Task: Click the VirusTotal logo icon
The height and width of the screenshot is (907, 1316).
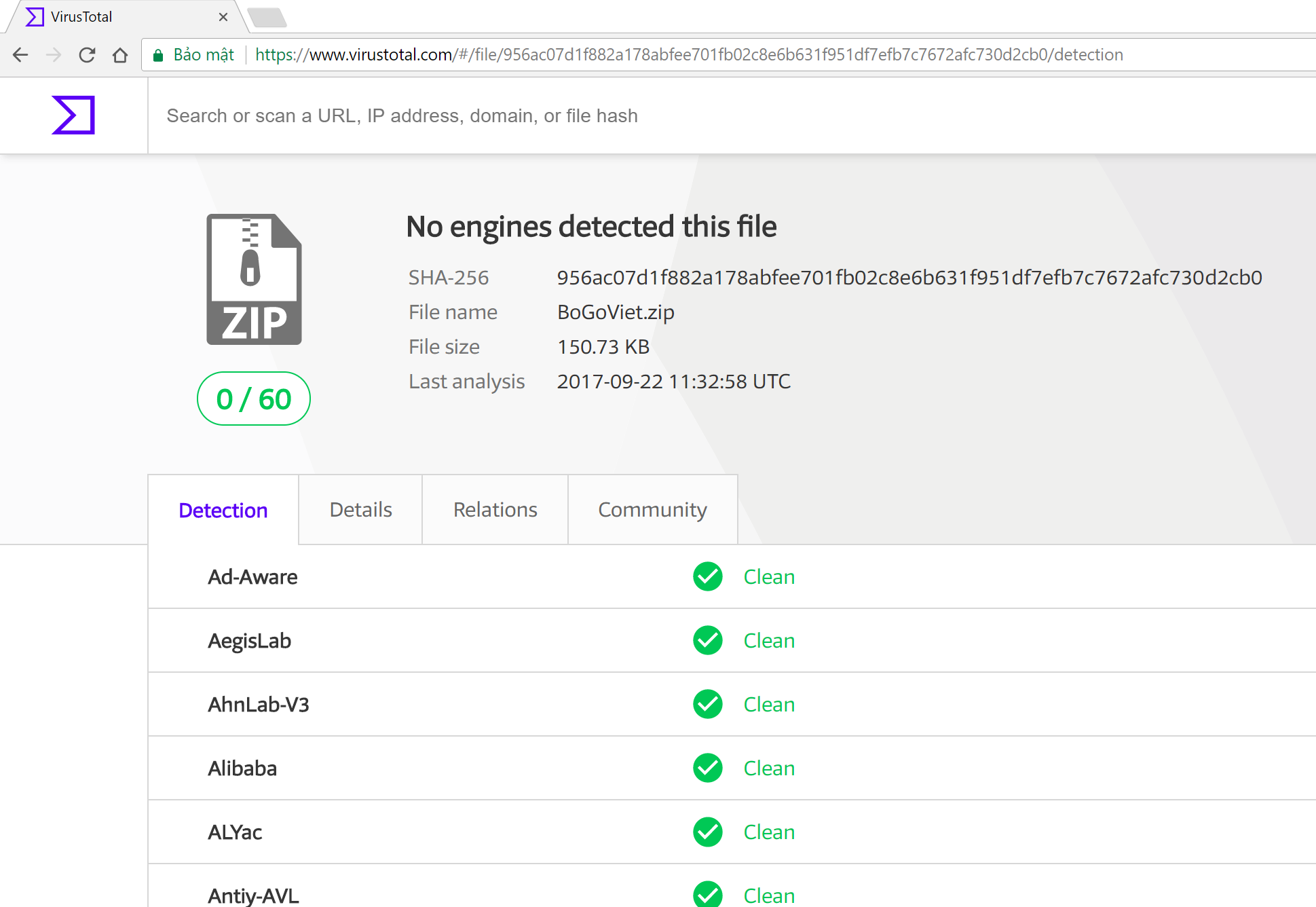Action: point(74,113)
